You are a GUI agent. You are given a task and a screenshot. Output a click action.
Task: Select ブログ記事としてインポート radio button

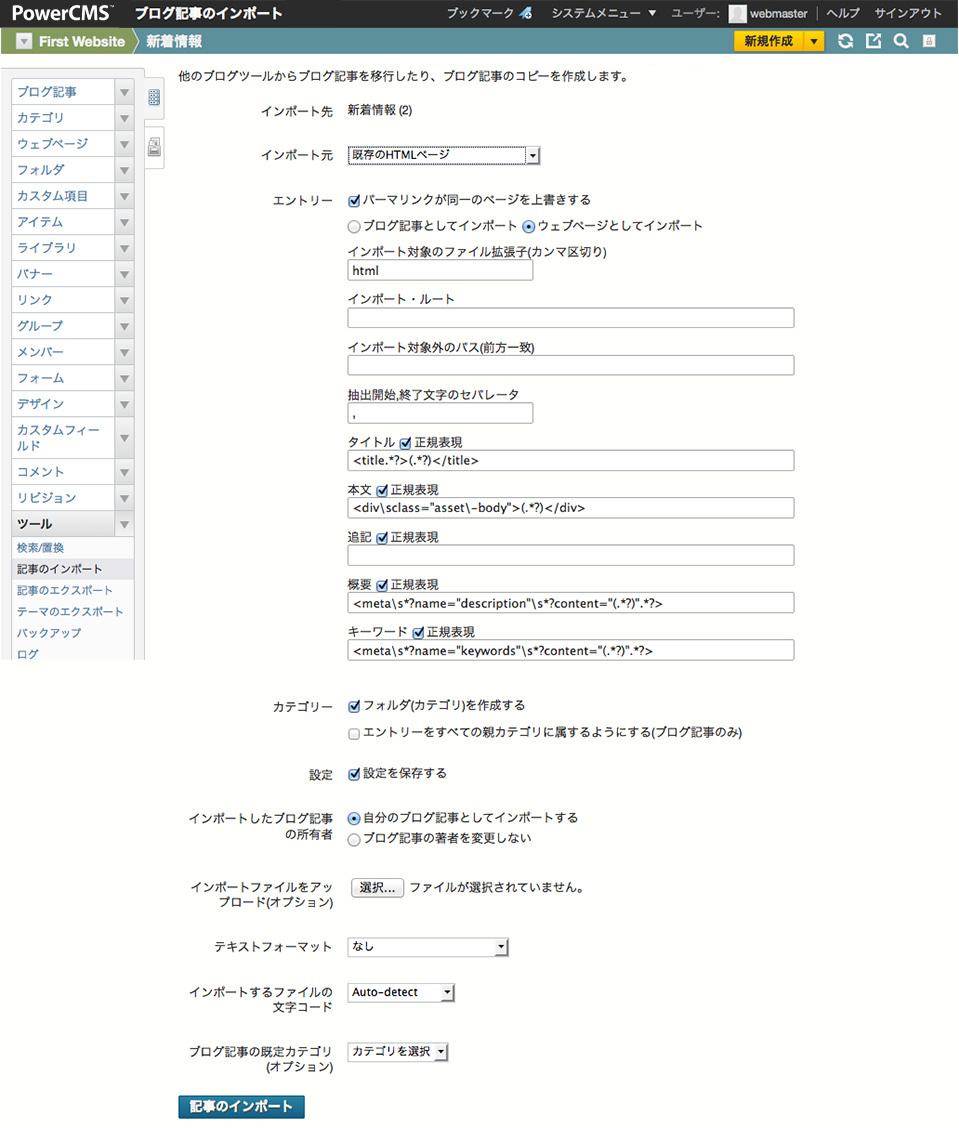coord(354,227)
